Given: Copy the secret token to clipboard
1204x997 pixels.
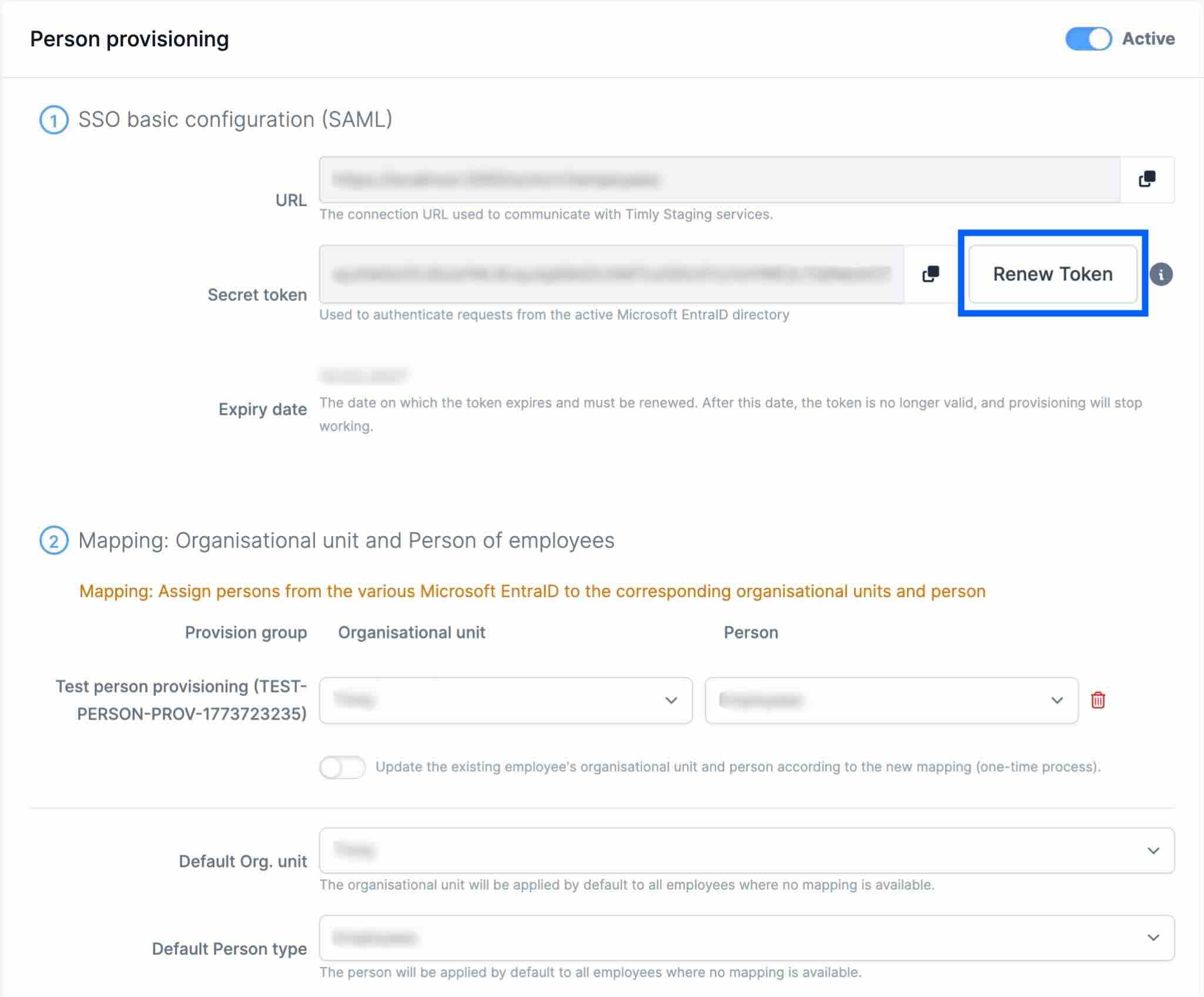Looking at the screenshot, I should (931, 274).
